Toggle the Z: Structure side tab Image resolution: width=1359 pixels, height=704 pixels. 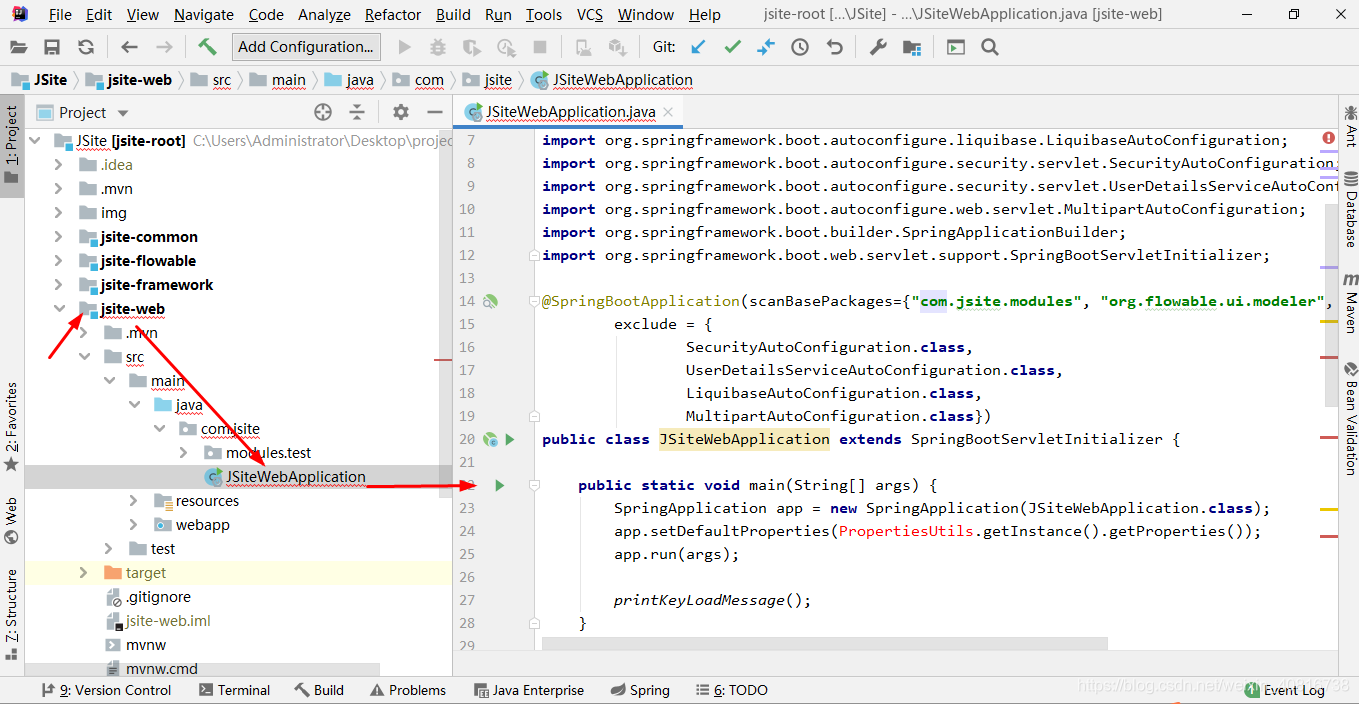pyautogui.click(x=11, y=615)
